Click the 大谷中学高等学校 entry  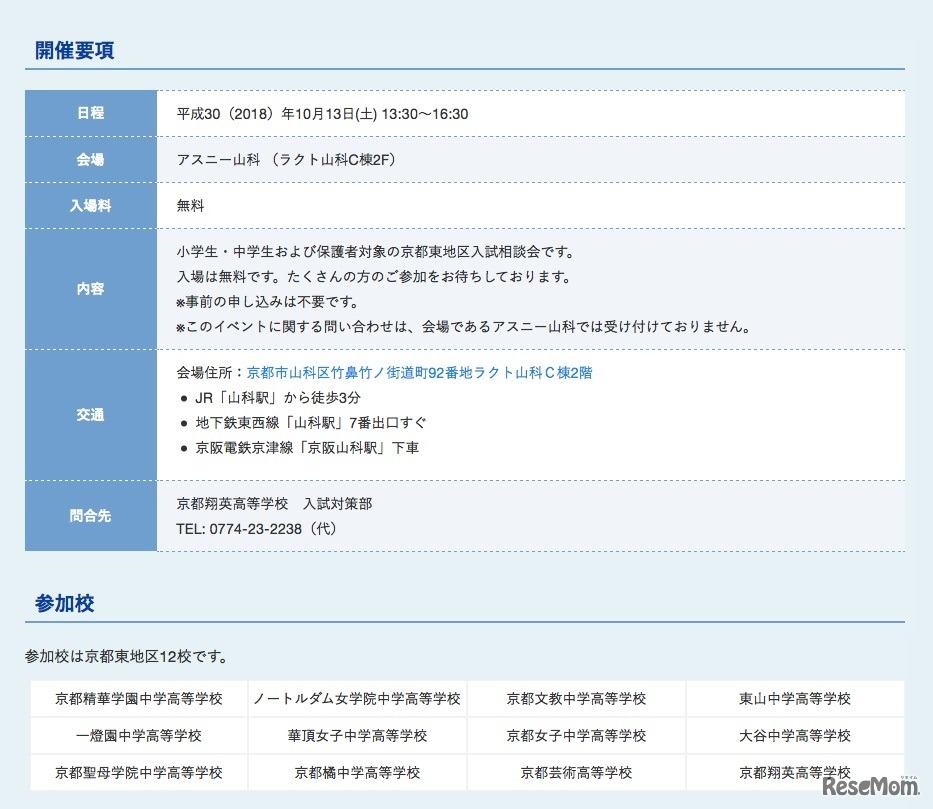pos(795,735)
